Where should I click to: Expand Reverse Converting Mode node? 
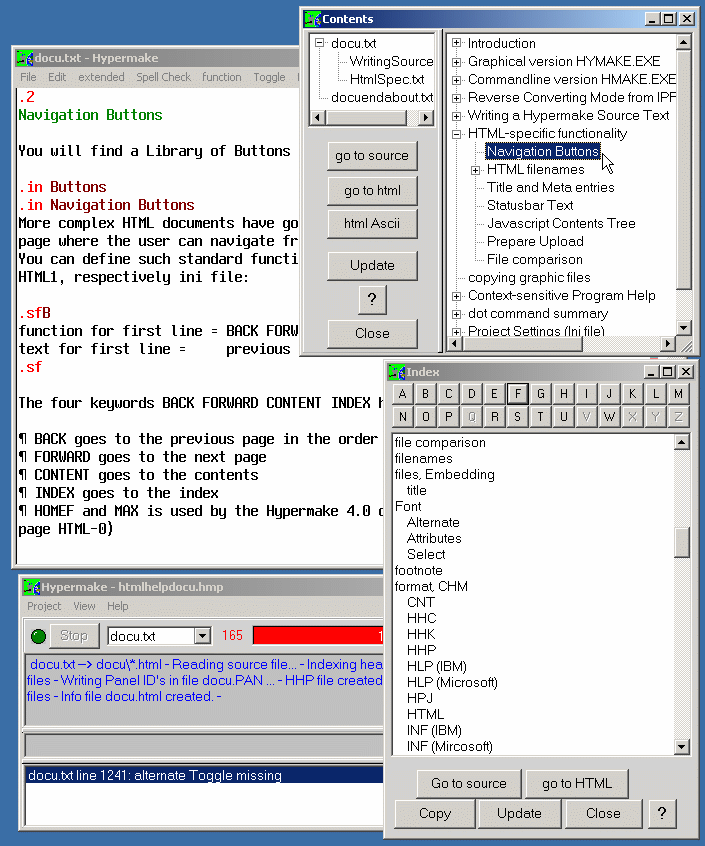click(x=456, y=98)
